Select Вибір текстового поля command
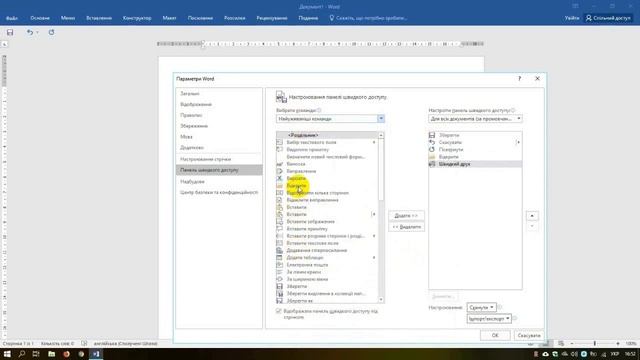This screenshot has height=360, width=640. pos(311,142)
